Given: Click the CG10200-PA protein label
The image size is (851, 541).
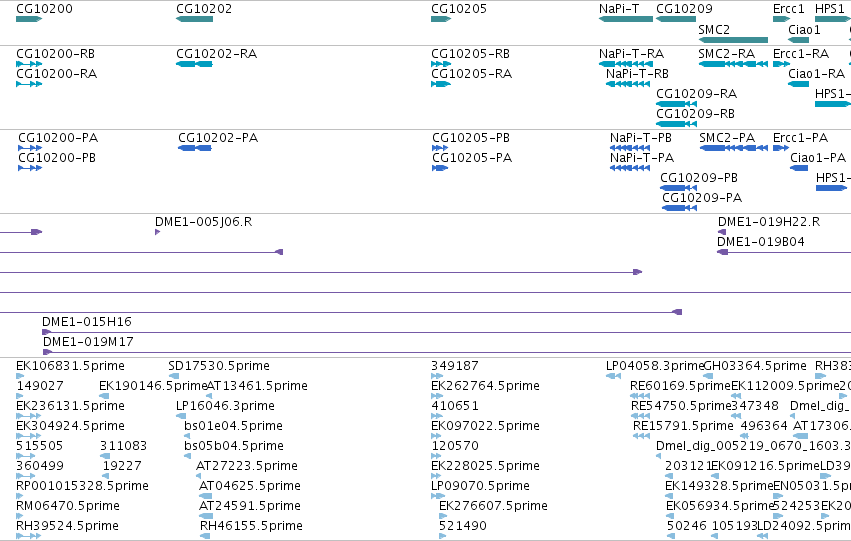Looking at the screenshot, I should pyautogui.click(x=58, y=138).
